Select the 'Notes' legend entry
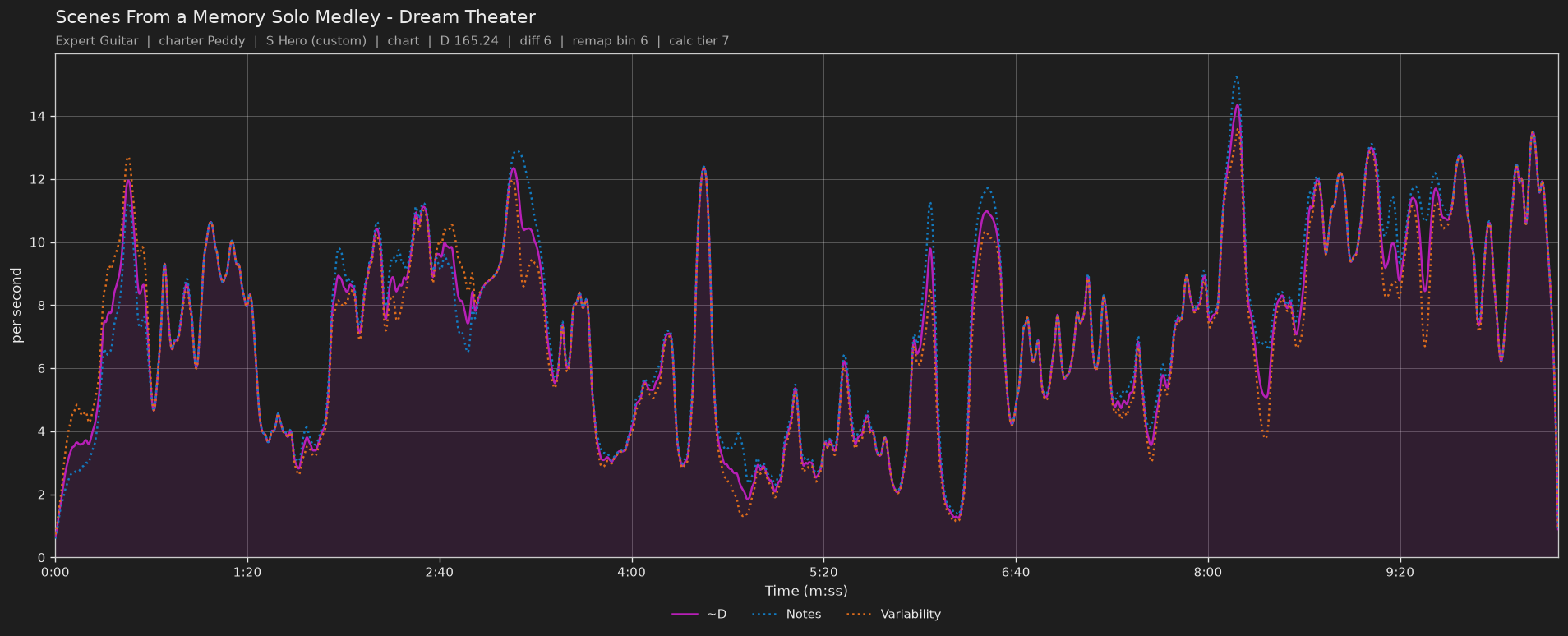1568x636 pixels. 786,615
